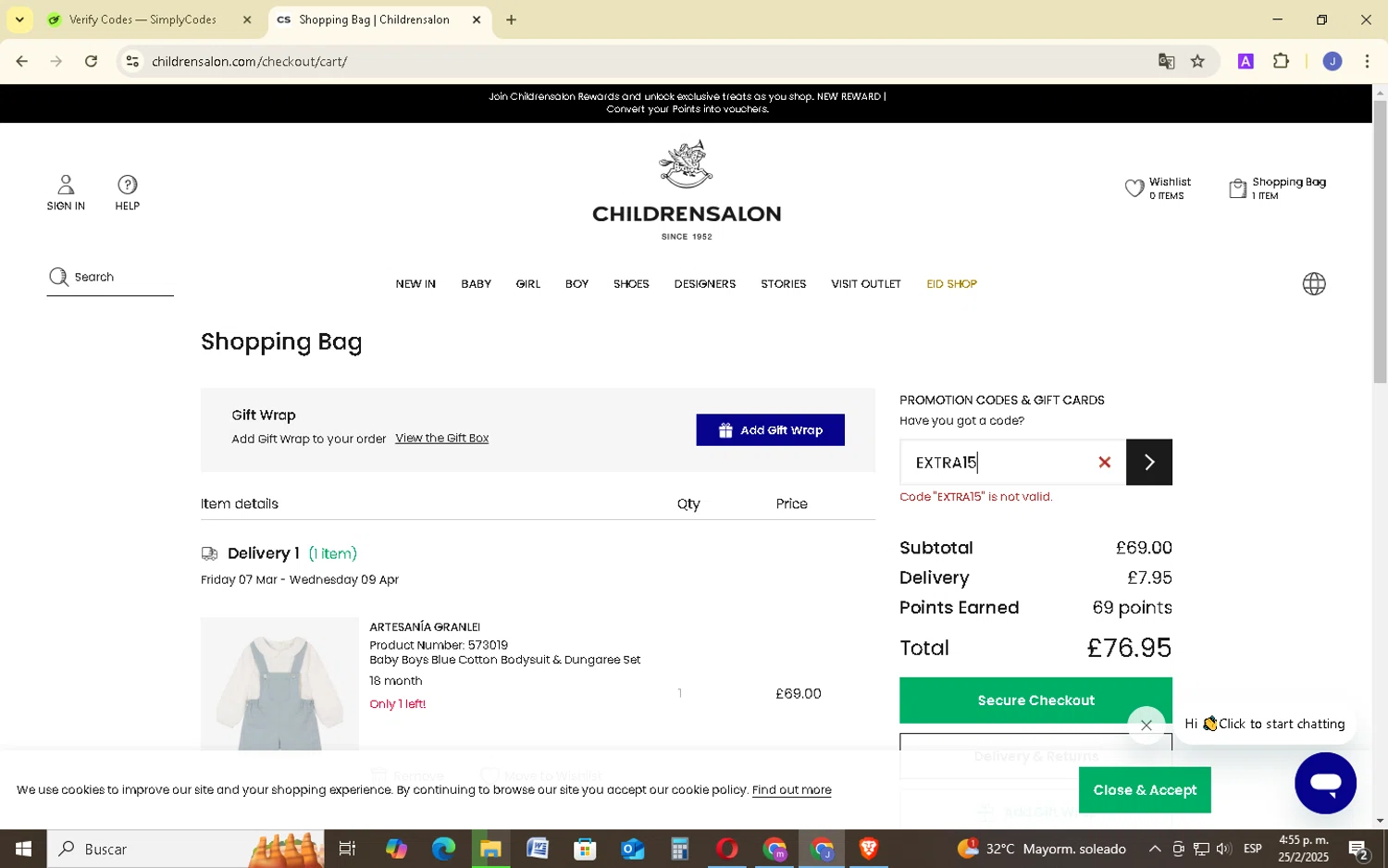Open the Windows Start menu
This screenshot has width=1388, height=868.
pos(23,849)
